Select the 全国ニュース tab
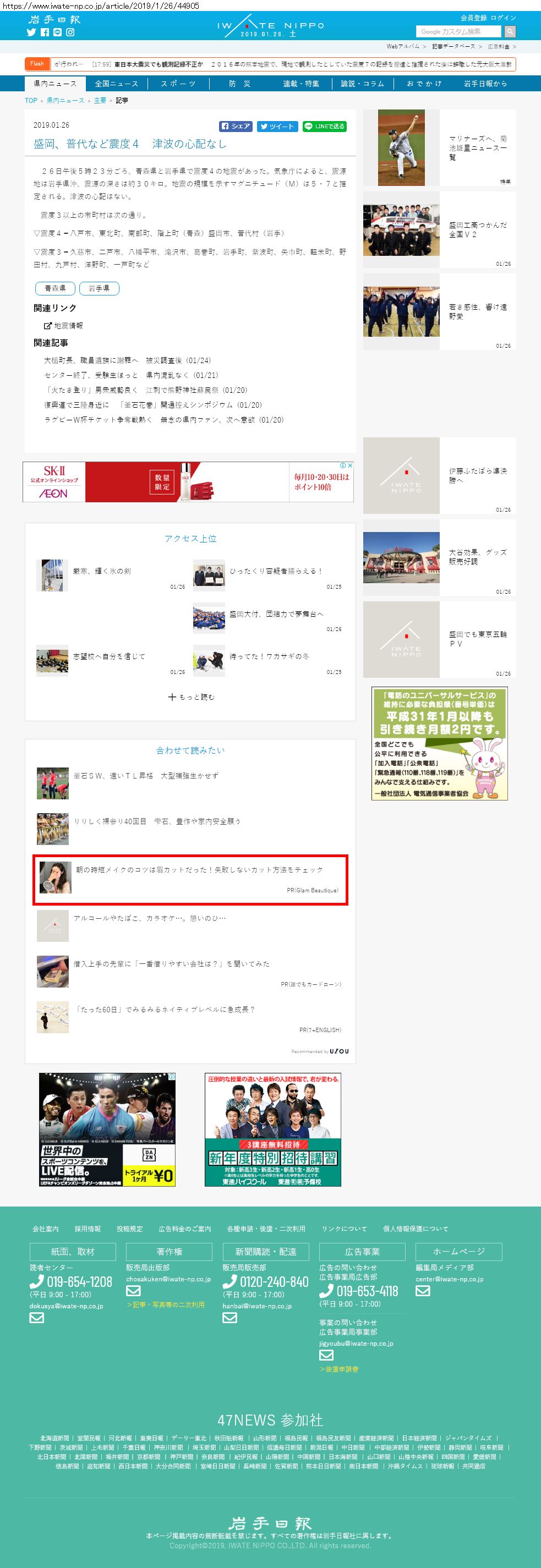The height and width of the screenshot is (1568, 541). tap(116, 84)
